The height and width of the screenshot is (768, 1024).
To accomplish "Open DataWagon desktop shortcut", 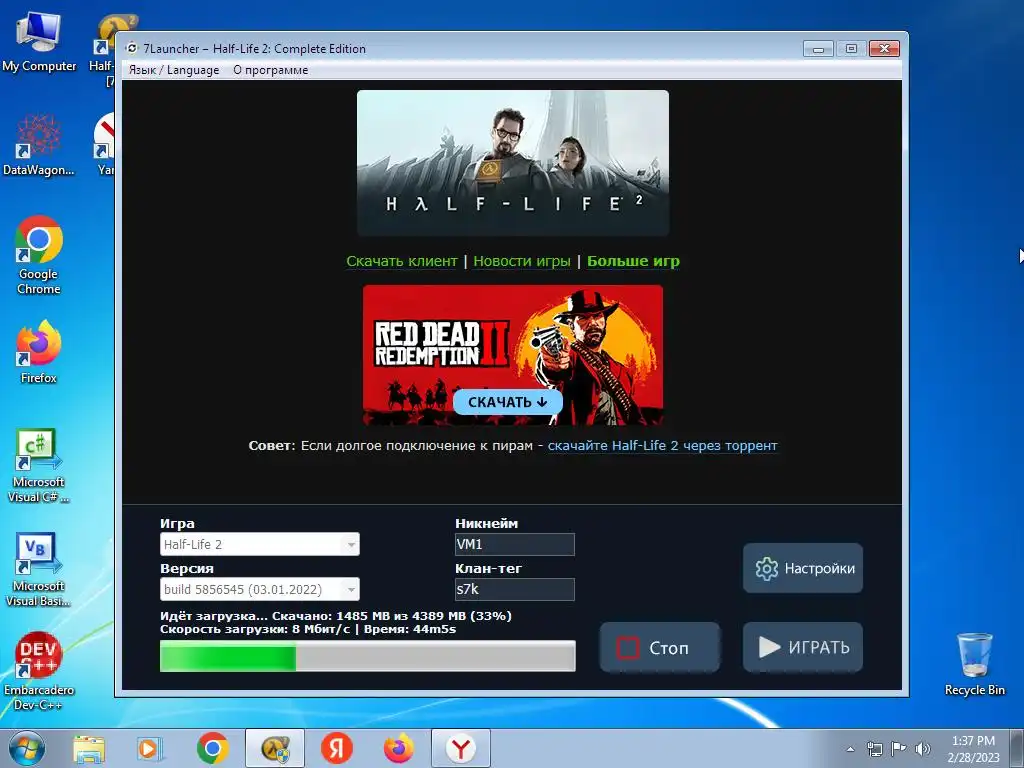I will pyautogui.click(x=39, y=145).
